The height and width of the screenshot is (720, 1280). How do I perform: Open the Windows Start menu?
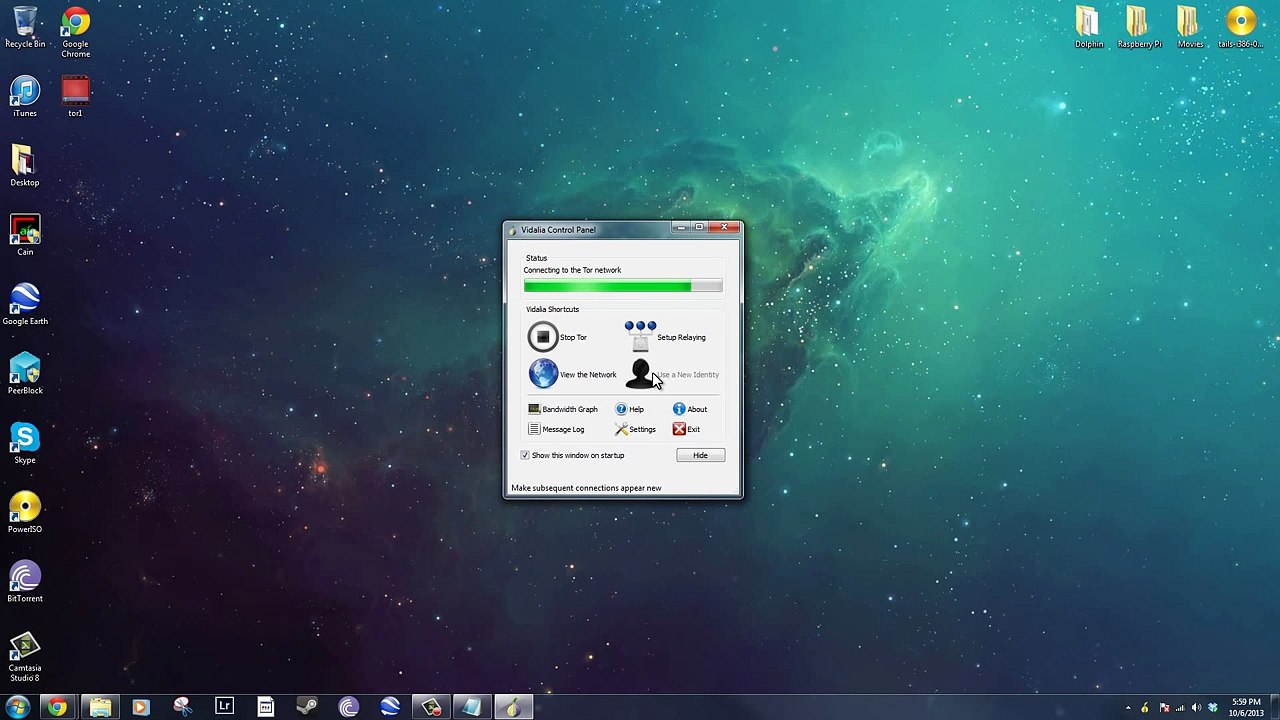click(17, 707)
